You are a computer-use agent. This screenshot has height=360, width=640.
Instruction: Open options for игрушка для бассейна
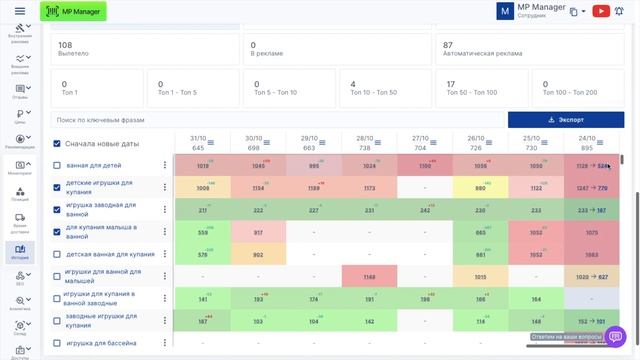[164, 343]
